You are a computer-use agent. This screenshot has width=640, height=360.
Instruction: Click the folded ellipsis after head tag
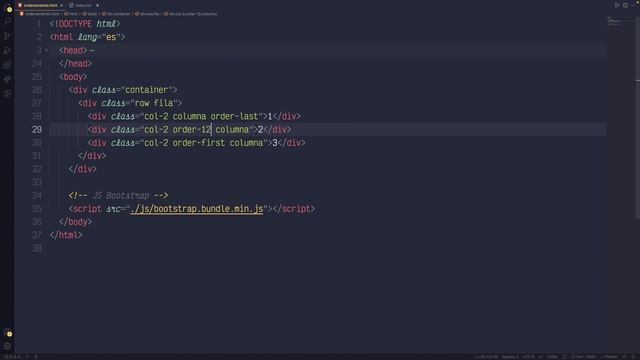92,51
